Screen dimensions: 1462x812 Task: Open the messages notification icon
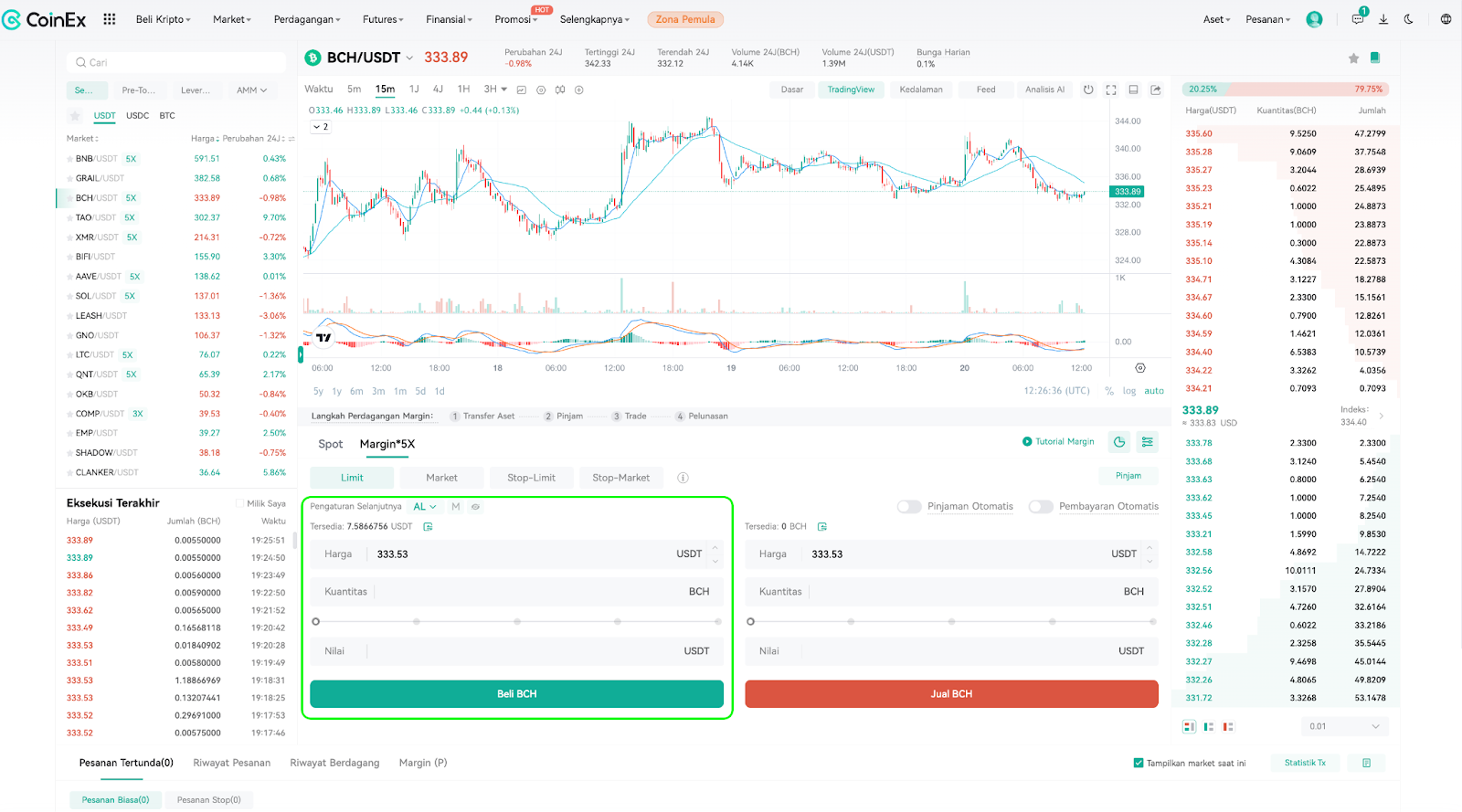(1359, 19)
